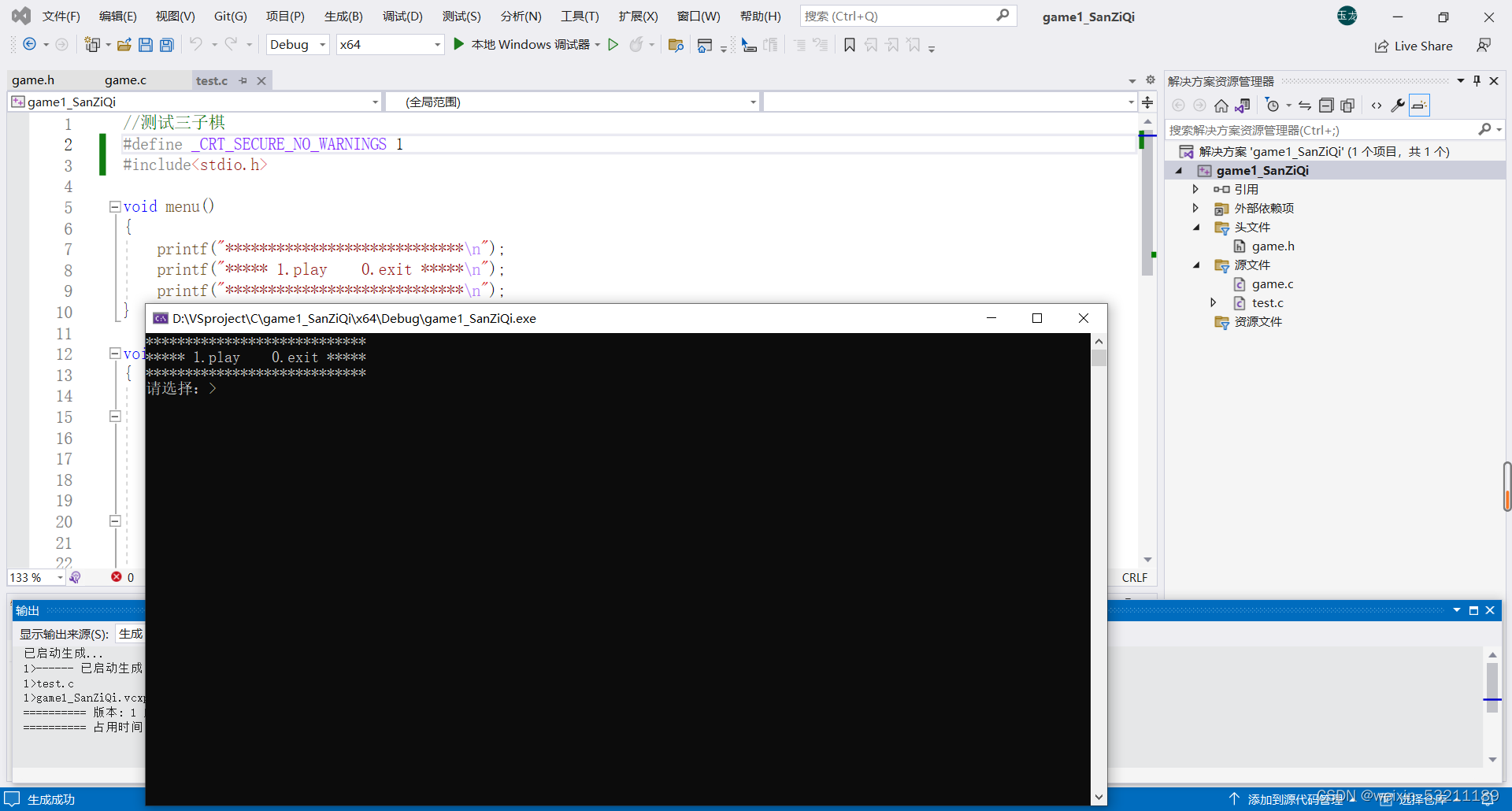Expand the 引用 references node

coord(1195,189)
